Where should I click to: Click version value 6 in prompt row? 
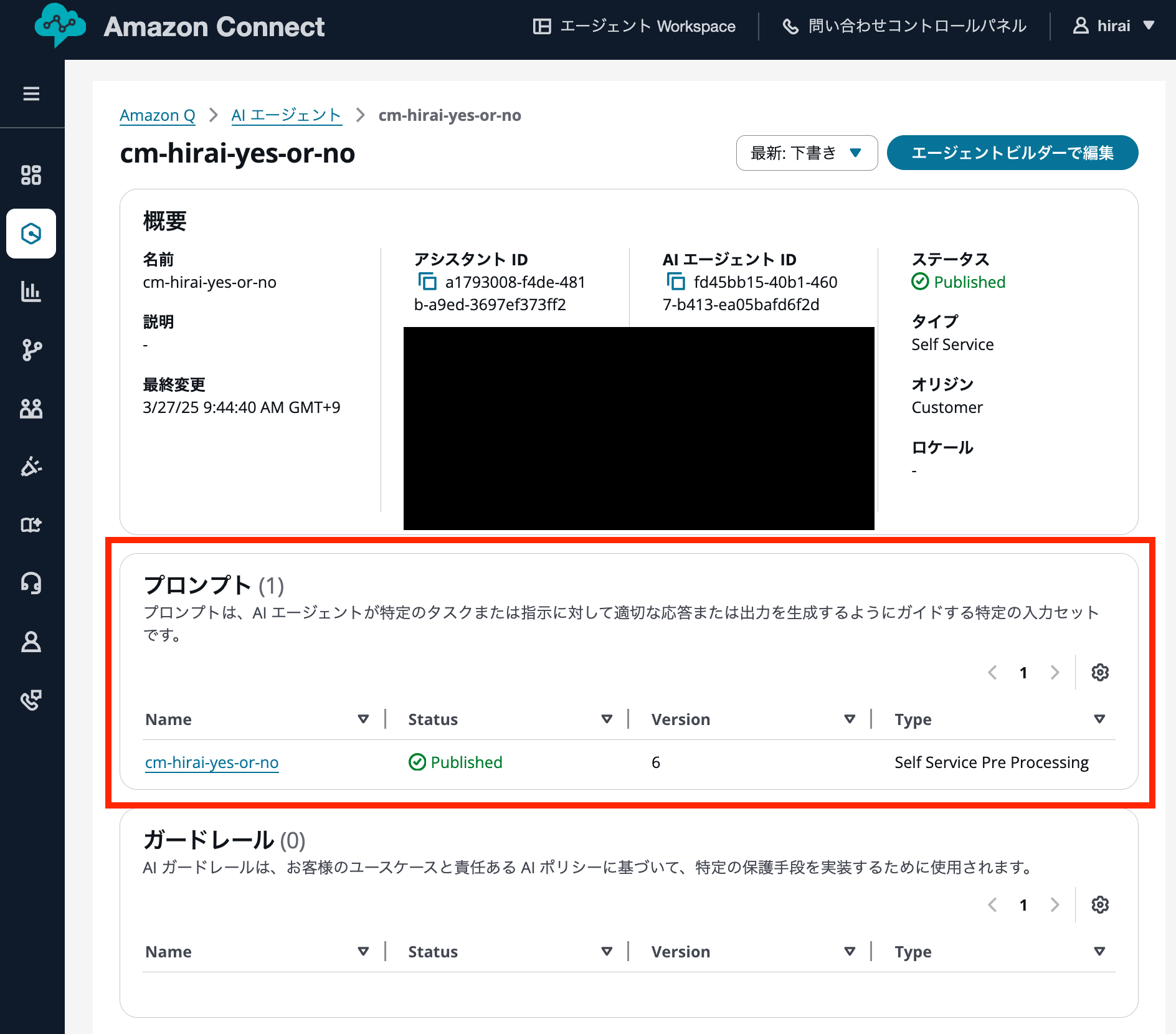[x=656, y=762]
